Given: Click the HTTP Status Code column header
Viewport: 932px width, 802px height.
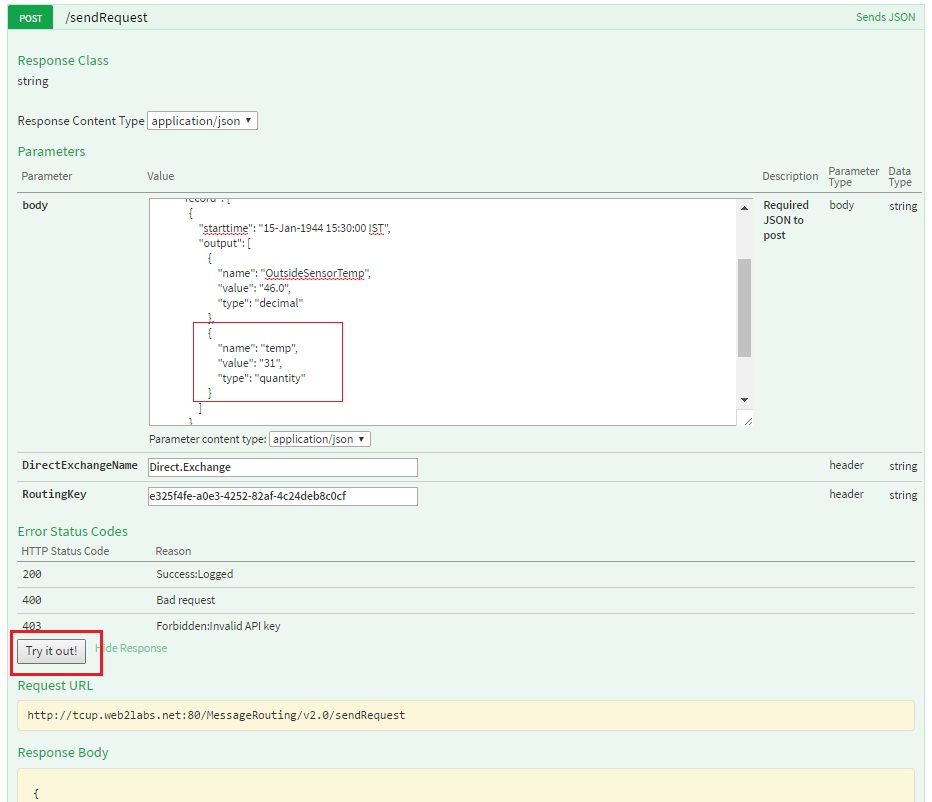Looking at the screenshot, I should pyautogui.click(x=65, y=551).
